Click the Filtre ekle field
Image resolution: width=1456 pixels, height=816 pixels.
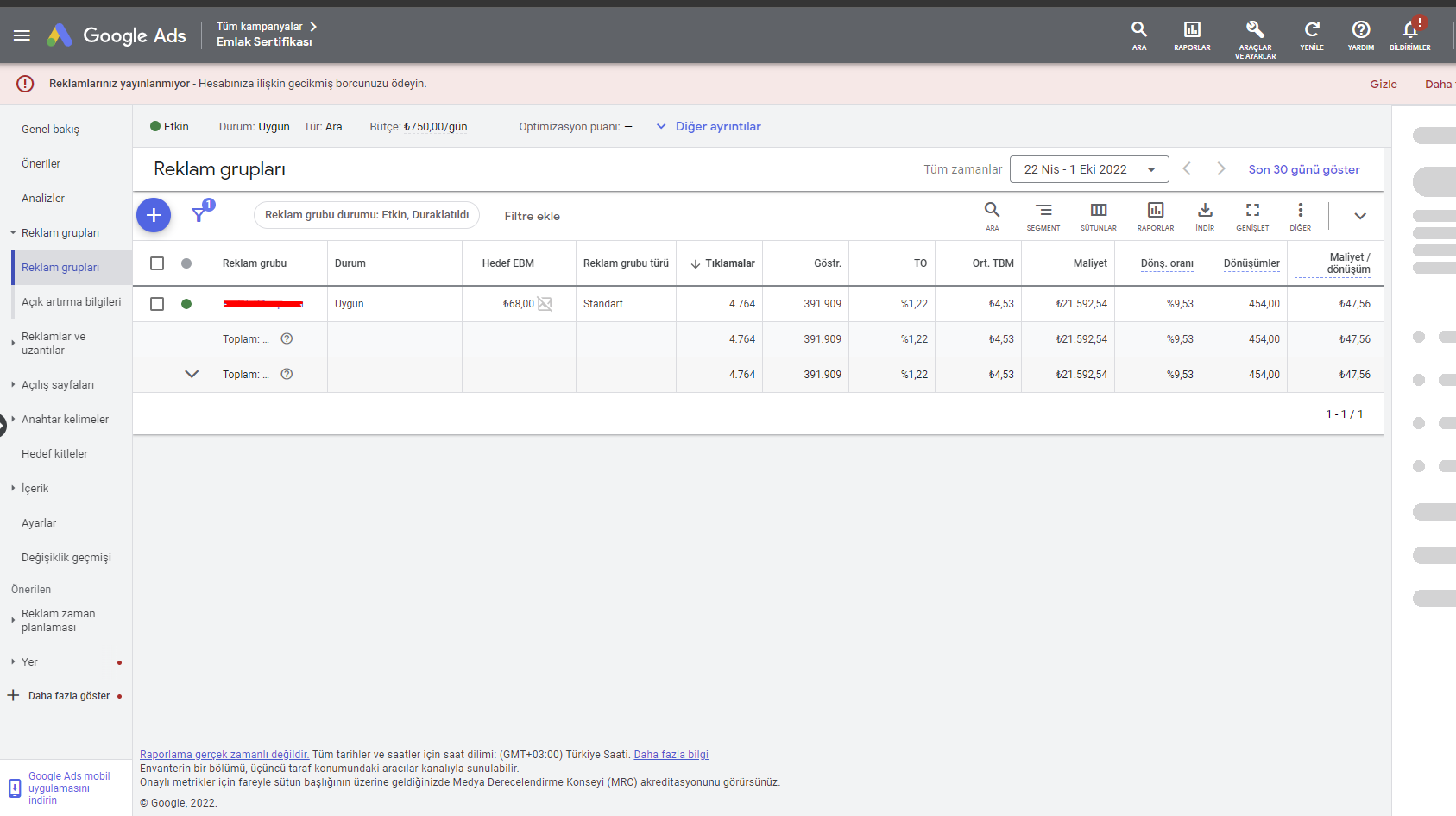532,216
